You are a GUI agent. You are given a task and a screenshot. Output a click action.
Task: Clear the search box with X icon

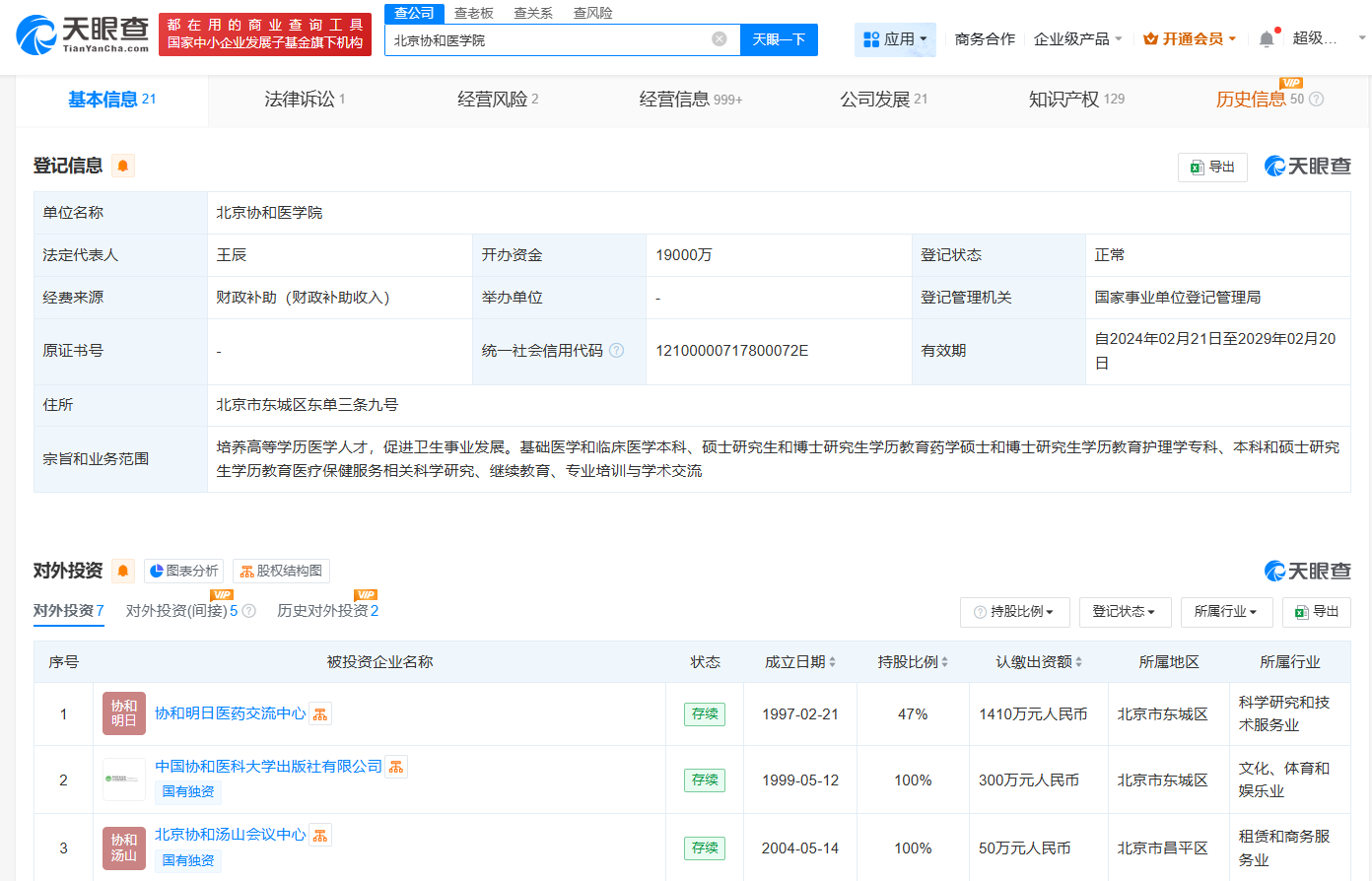(720, 39)
